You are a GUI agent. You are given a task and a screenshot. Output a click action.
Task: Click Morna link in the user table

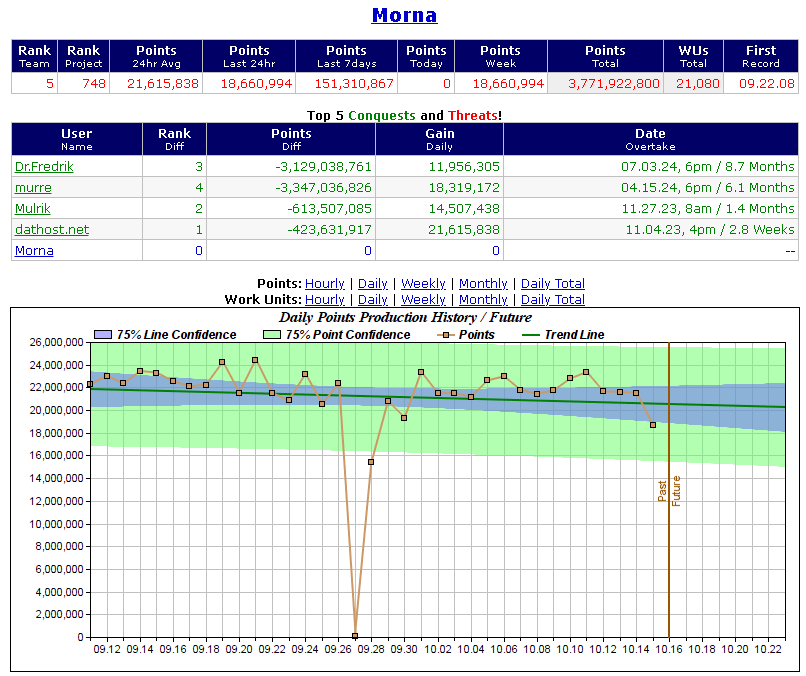(x=34, y=251)
